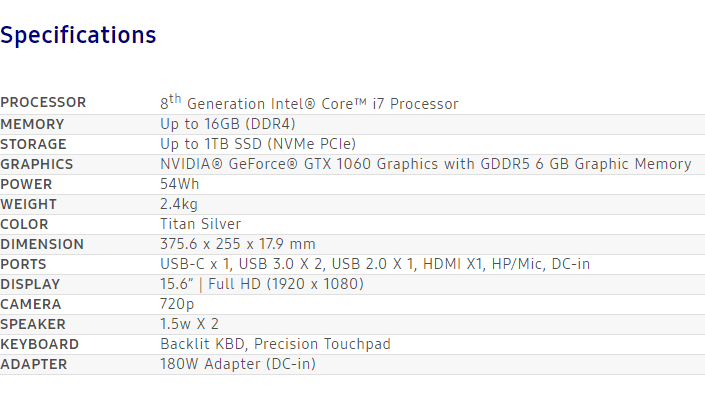Click the 54Wh power value

click(181, 184)
